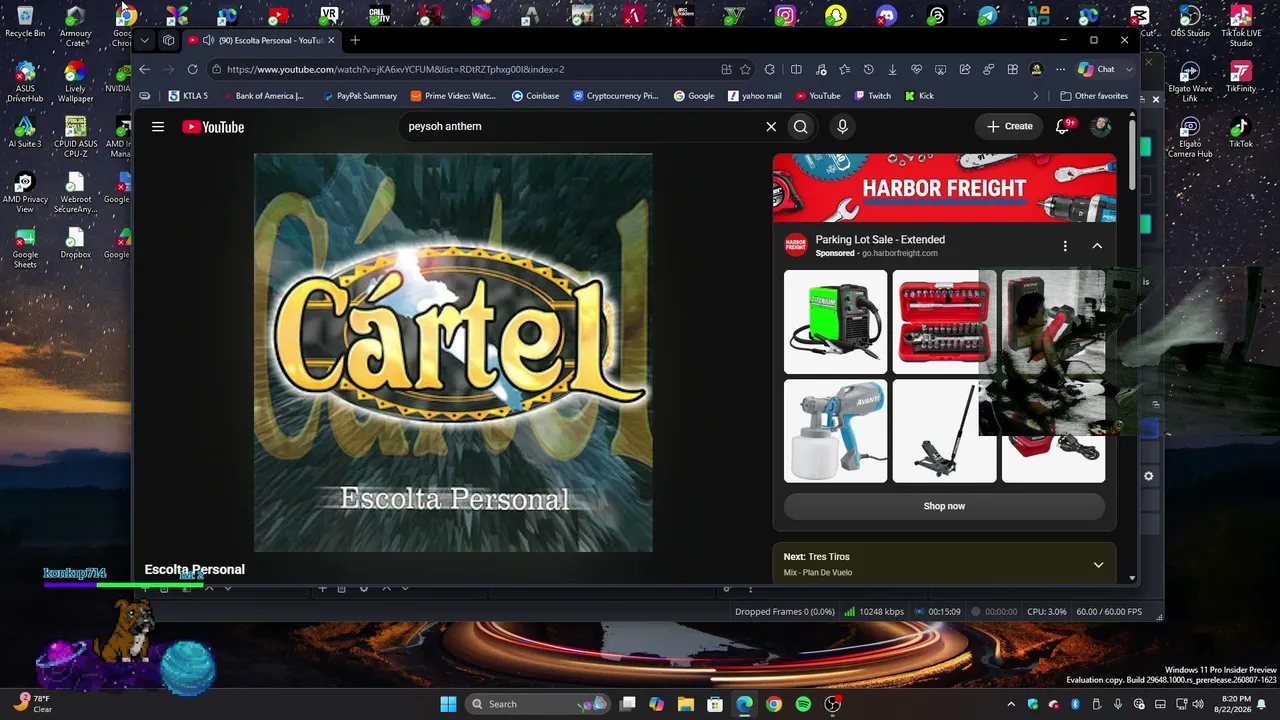Open Coinbase bookmark
This screenshot has width=1280, height=720.
tap(535, 96)
